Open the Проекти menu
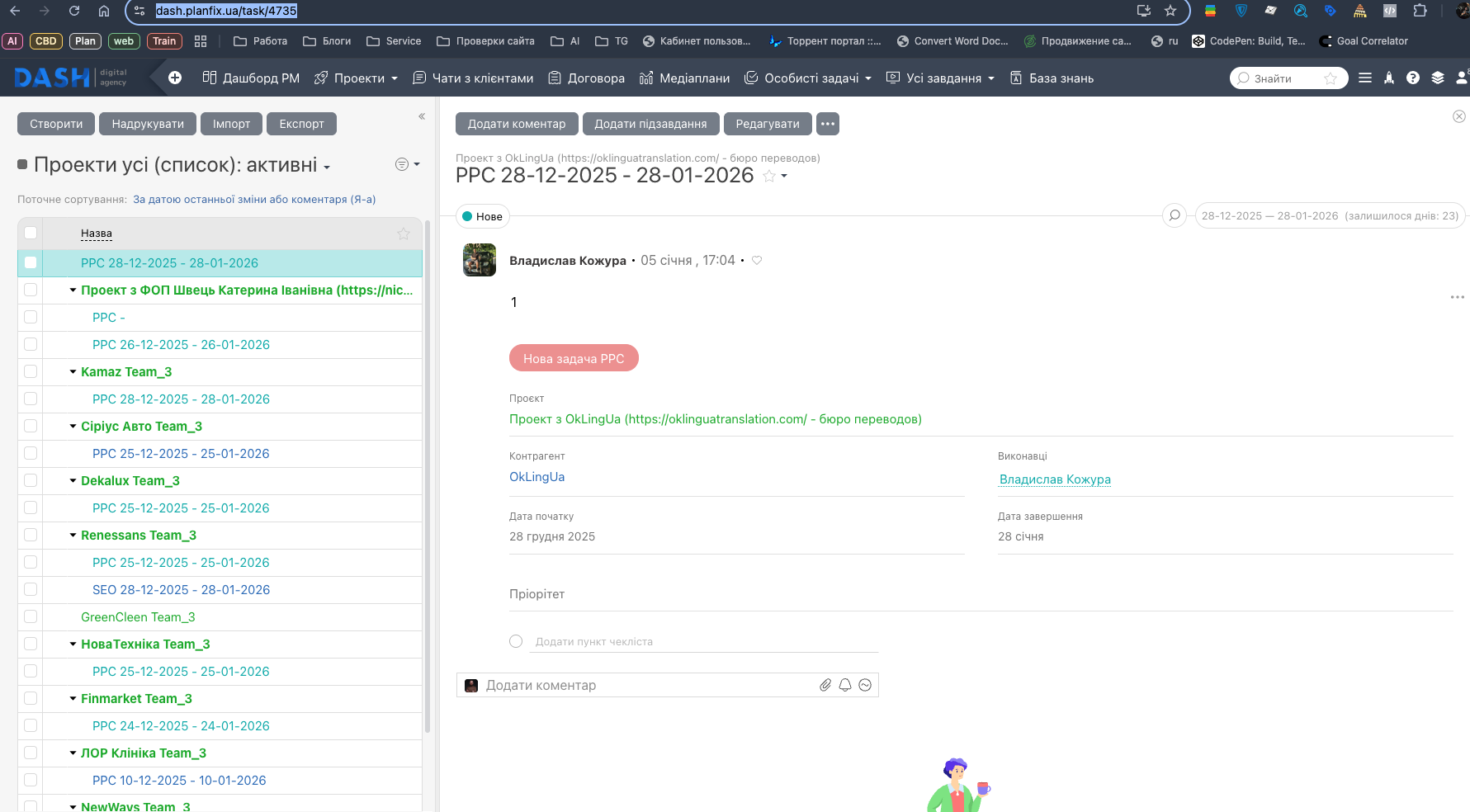 point(357,78)
